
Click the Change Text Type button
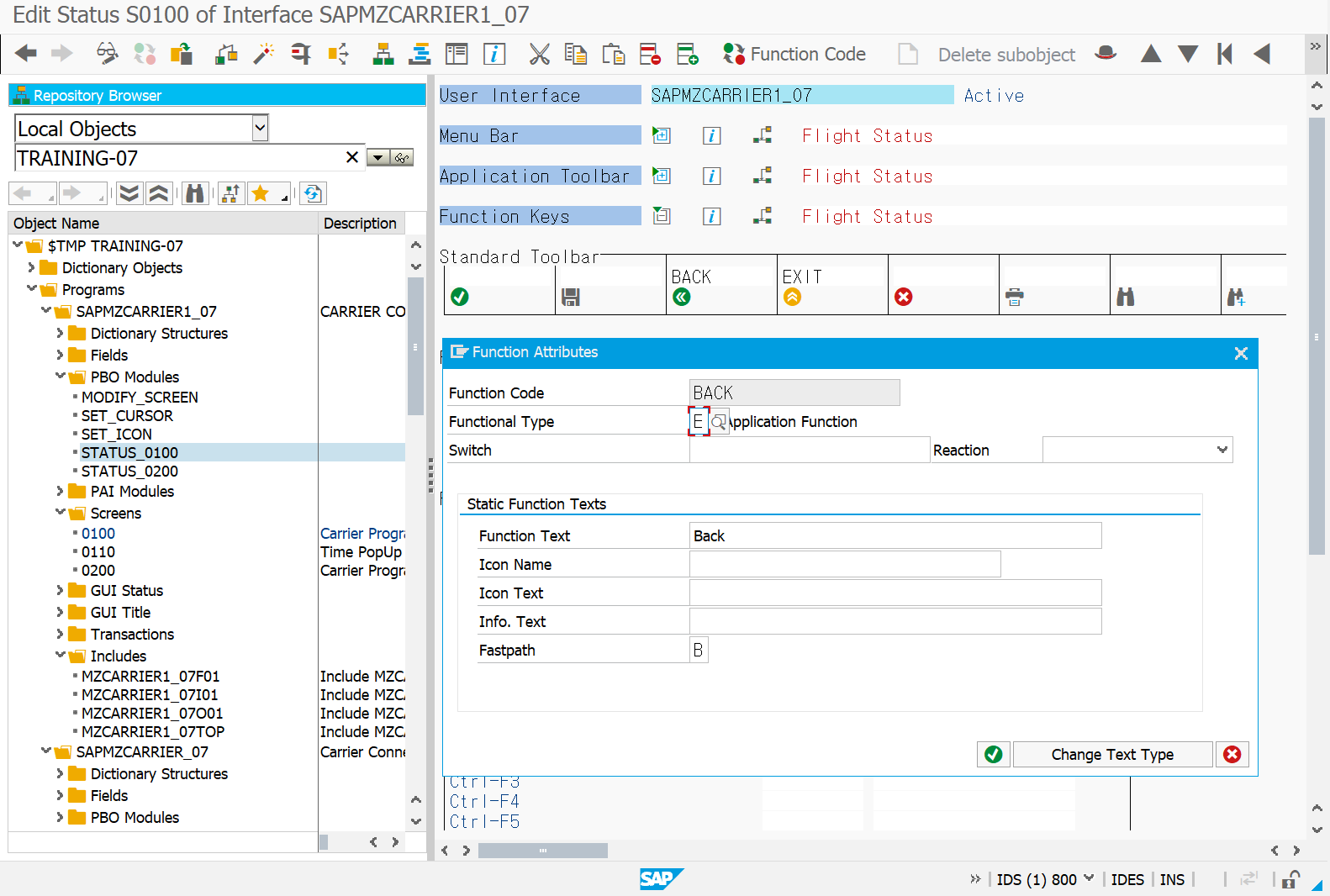pyautogui.click(x=1112, y=754)
